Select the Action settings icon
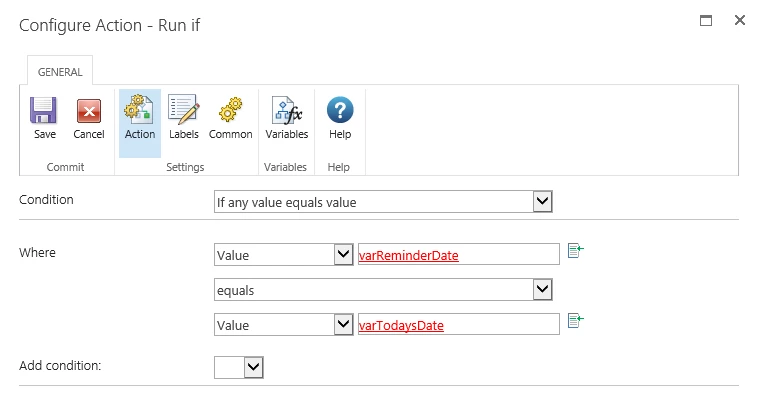This screenshot has width=758, height=395. (139, 109)
